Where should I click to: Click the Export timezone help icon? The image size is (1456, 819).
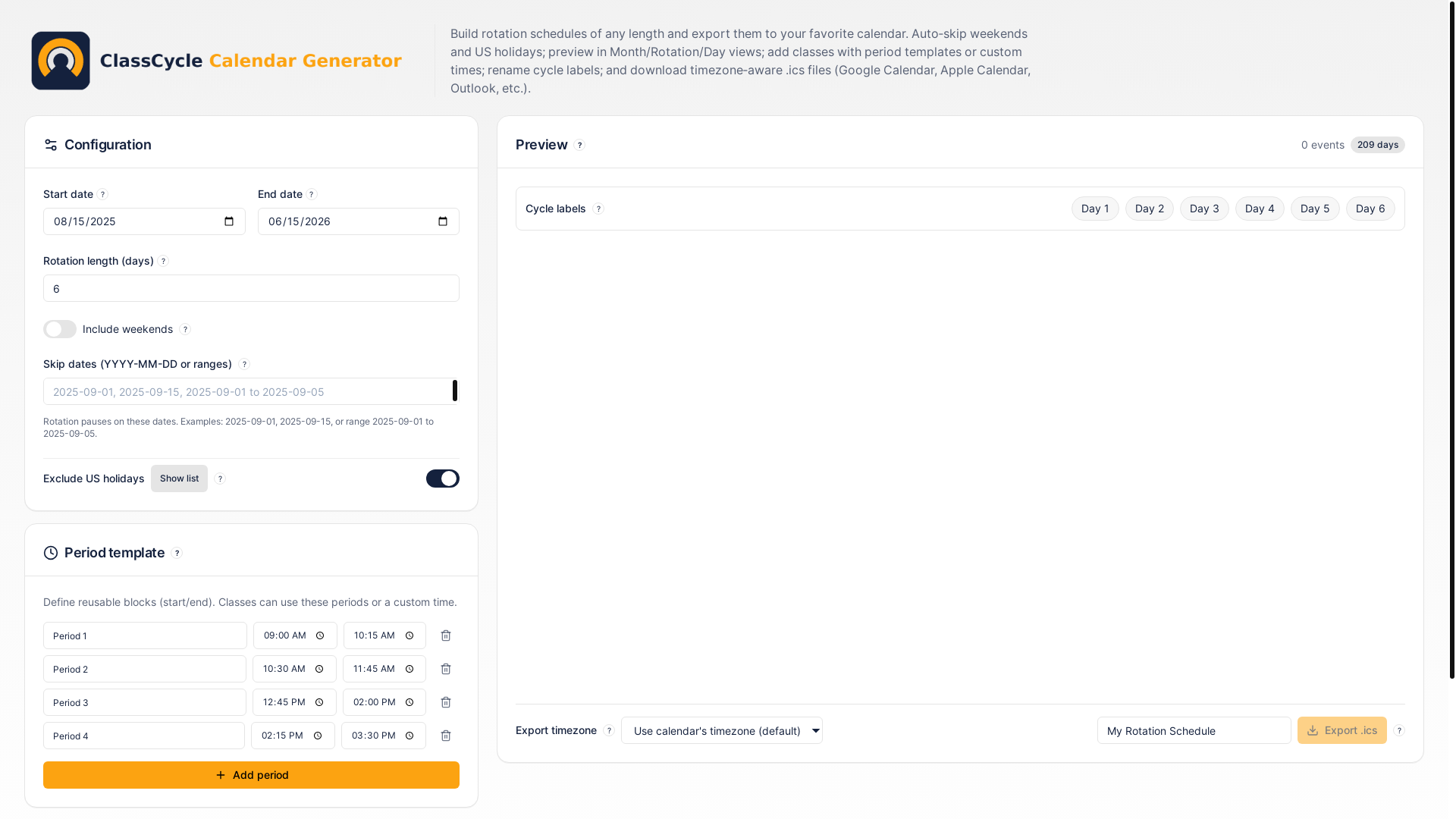(609, 731)
